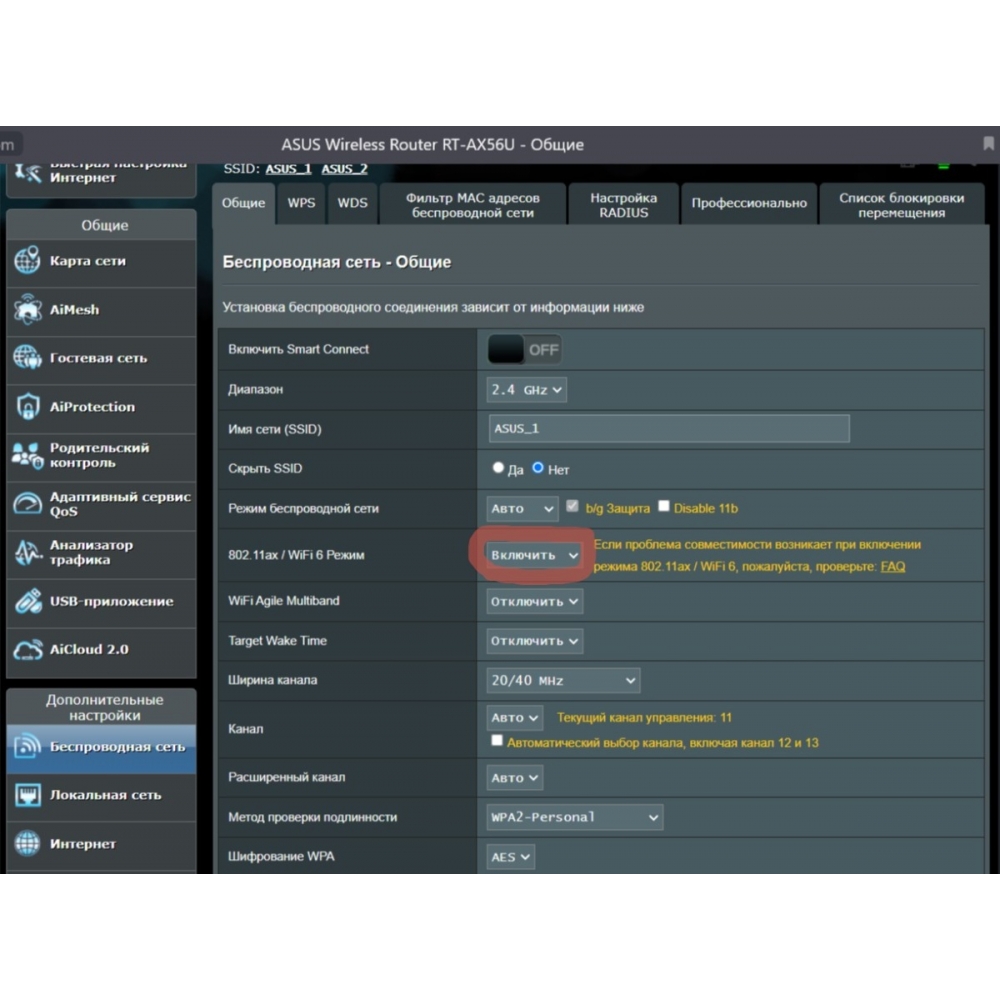Switch to the WPS tab
Screen dimensions: 1000x1000
pyautogui.click(x=301, y=203)
